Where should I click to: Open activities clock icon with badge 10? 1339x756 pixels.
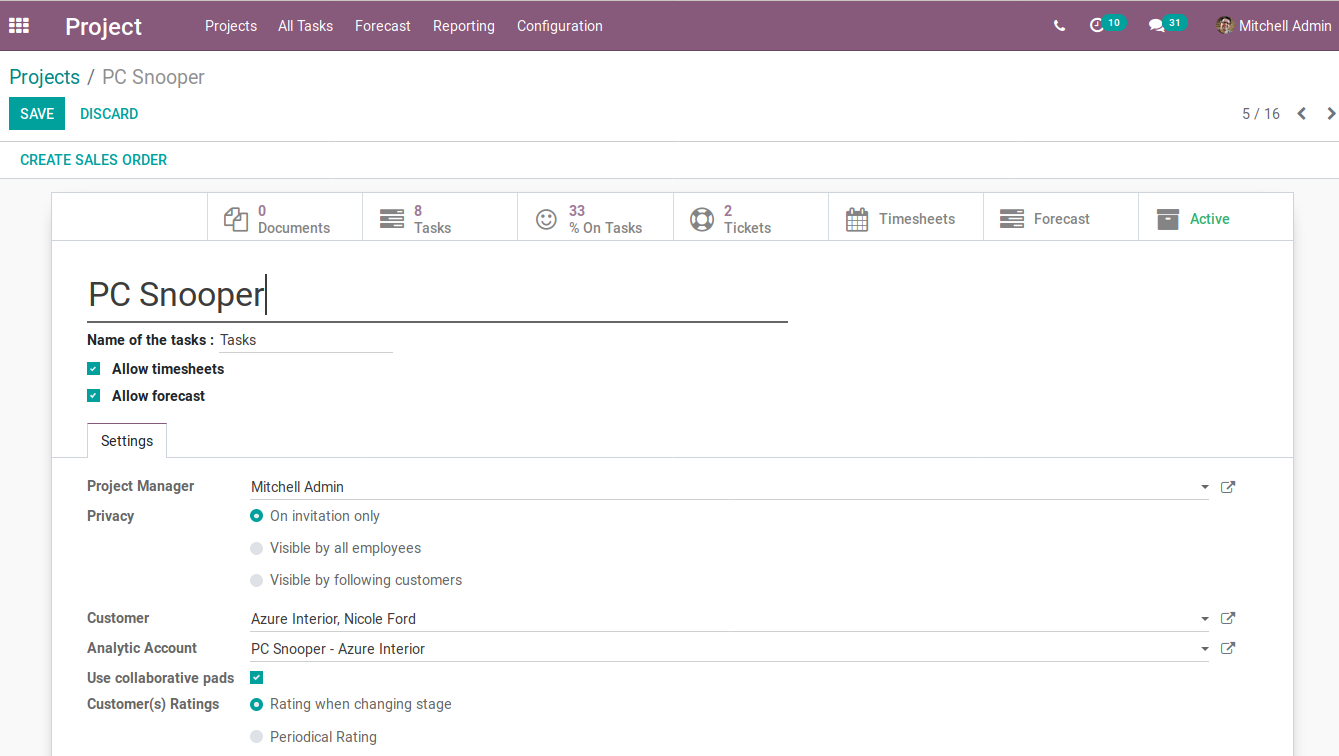point(1097,26)
